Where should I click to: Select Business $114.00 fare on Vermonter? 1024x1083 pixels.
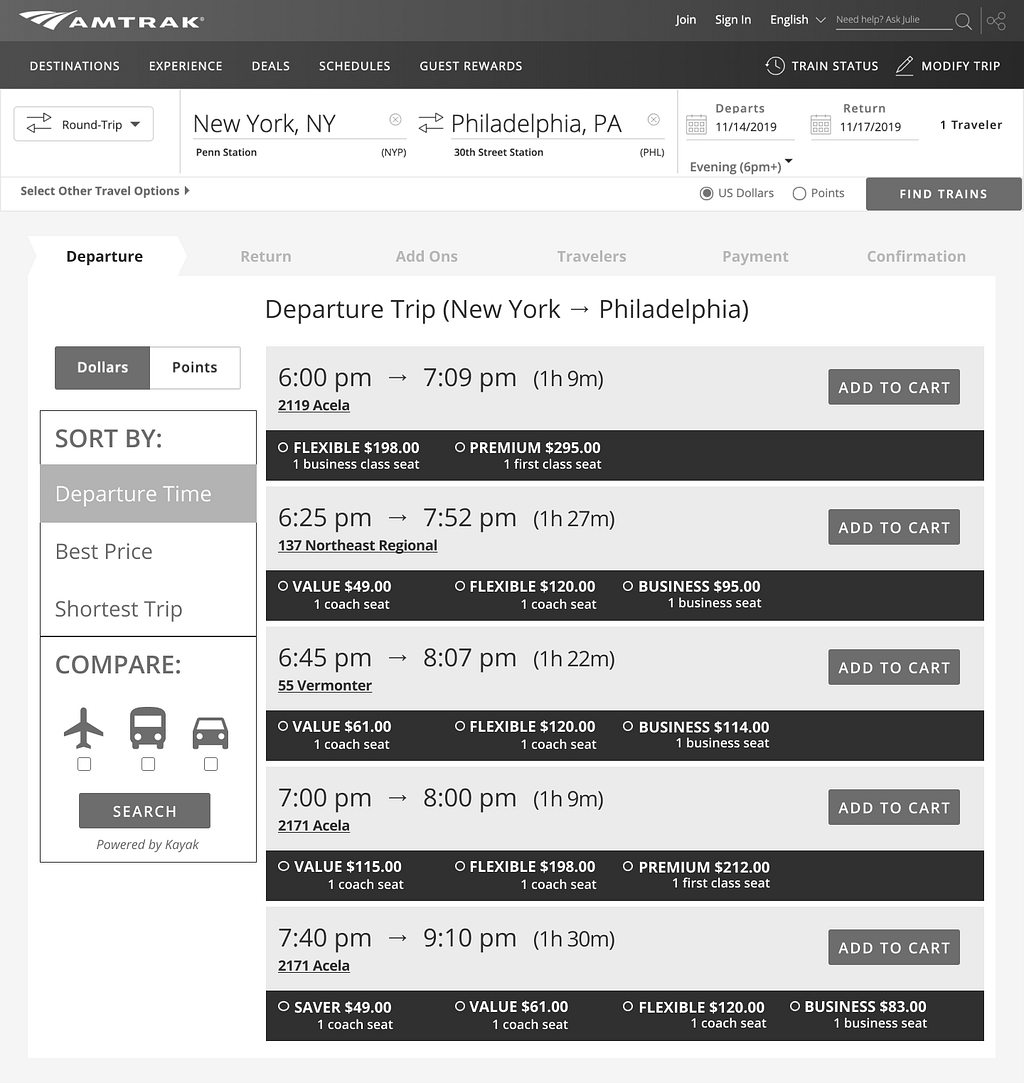pyautogui.click(x=628, y=727)
